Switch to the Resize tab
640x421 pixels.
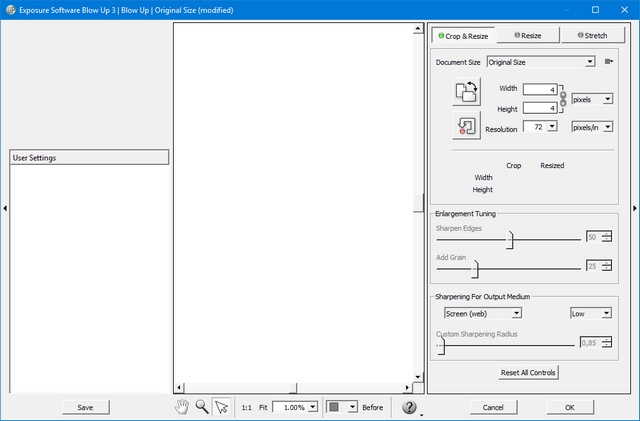[528, 35]
